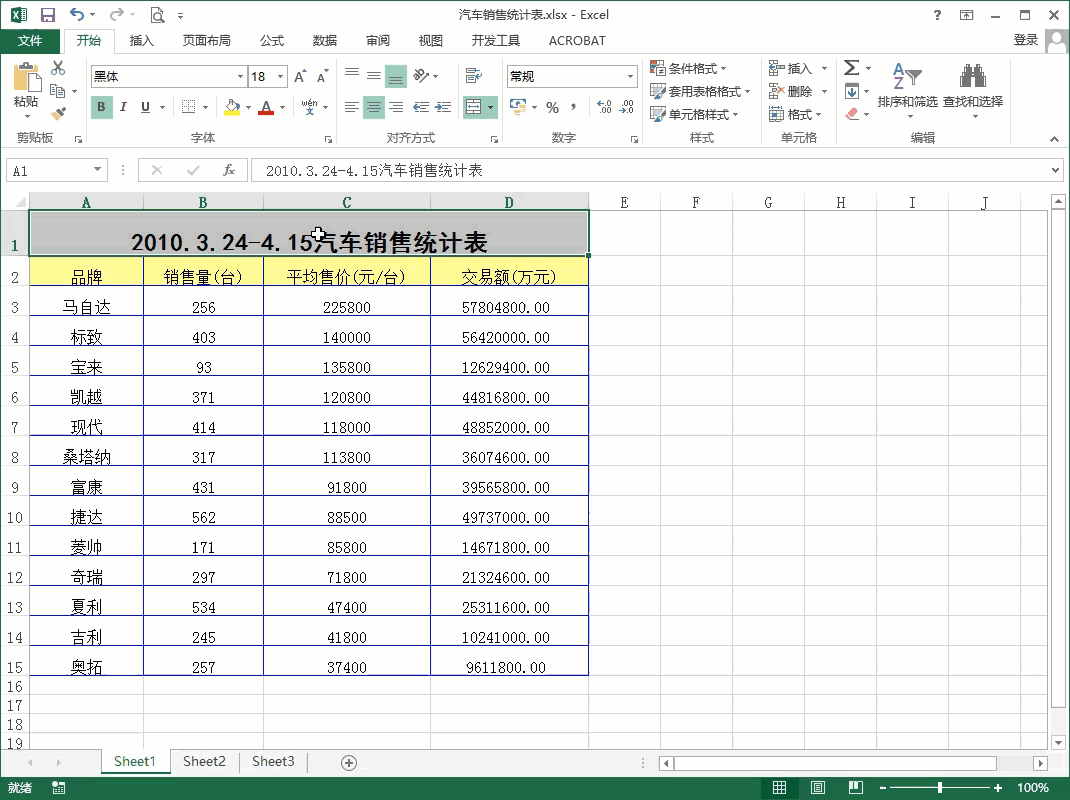Expand the formula bar with the chevron
1070x800 pixels.
pyautogui.click(x=1056, y=170)
